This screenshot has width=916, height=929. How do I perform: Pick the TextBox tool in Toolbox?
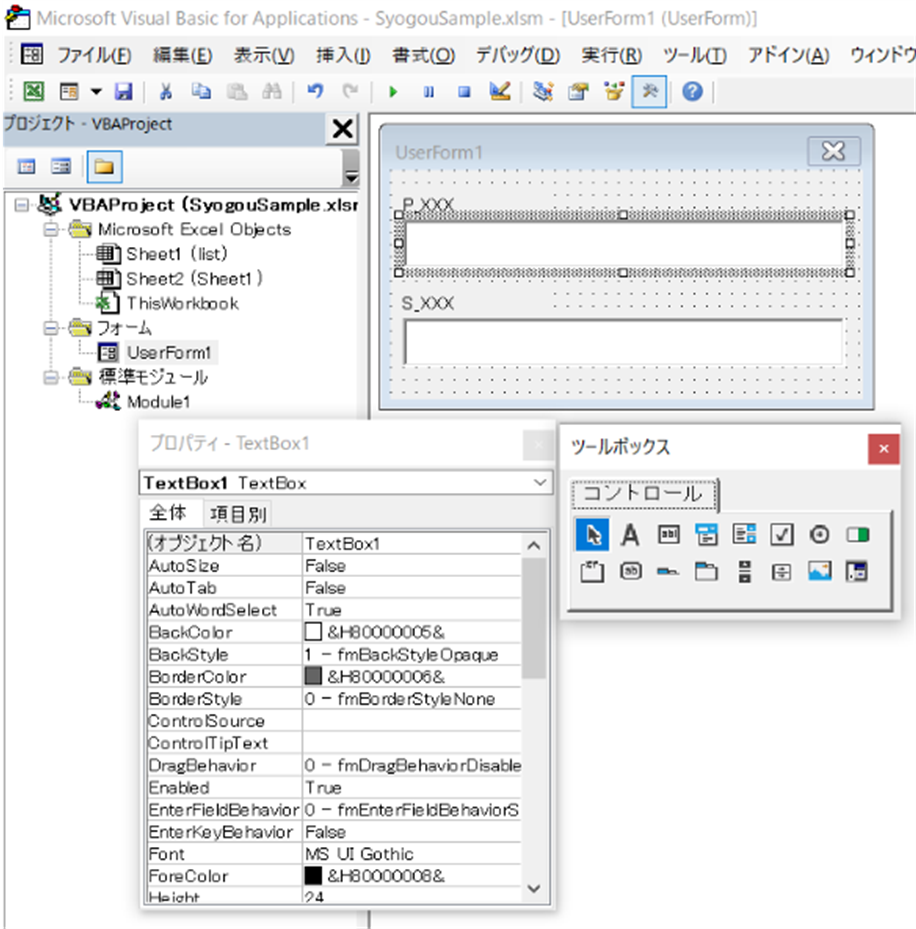(x=668, y=534)
